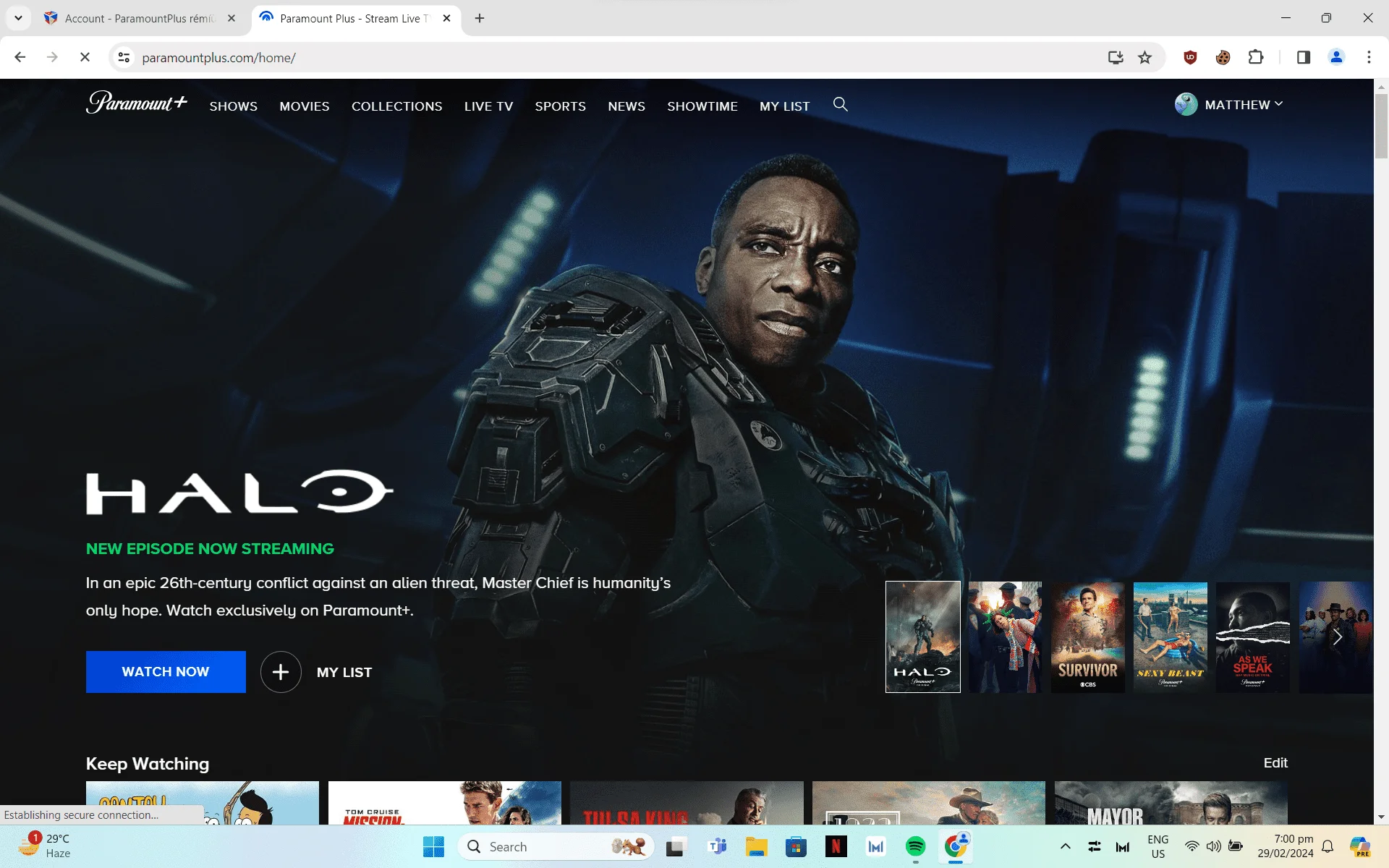Open Windows Start menu
Viewport: 1389px width, 868px height.
tap(433, 846)
